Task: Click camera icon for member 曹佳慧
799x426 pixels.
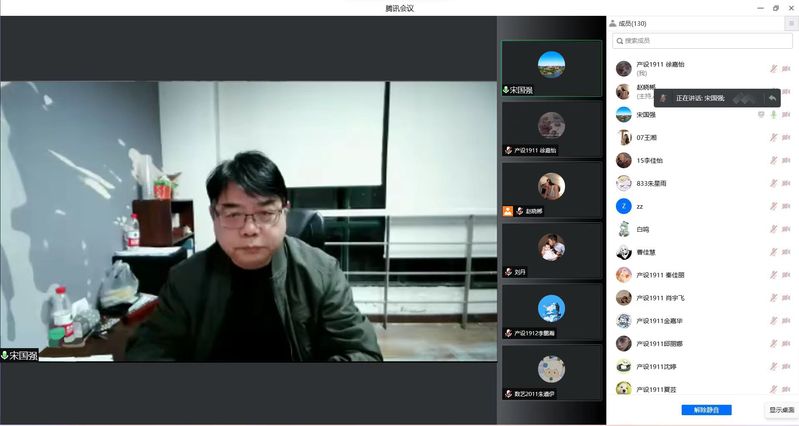Action: point(786,252)
